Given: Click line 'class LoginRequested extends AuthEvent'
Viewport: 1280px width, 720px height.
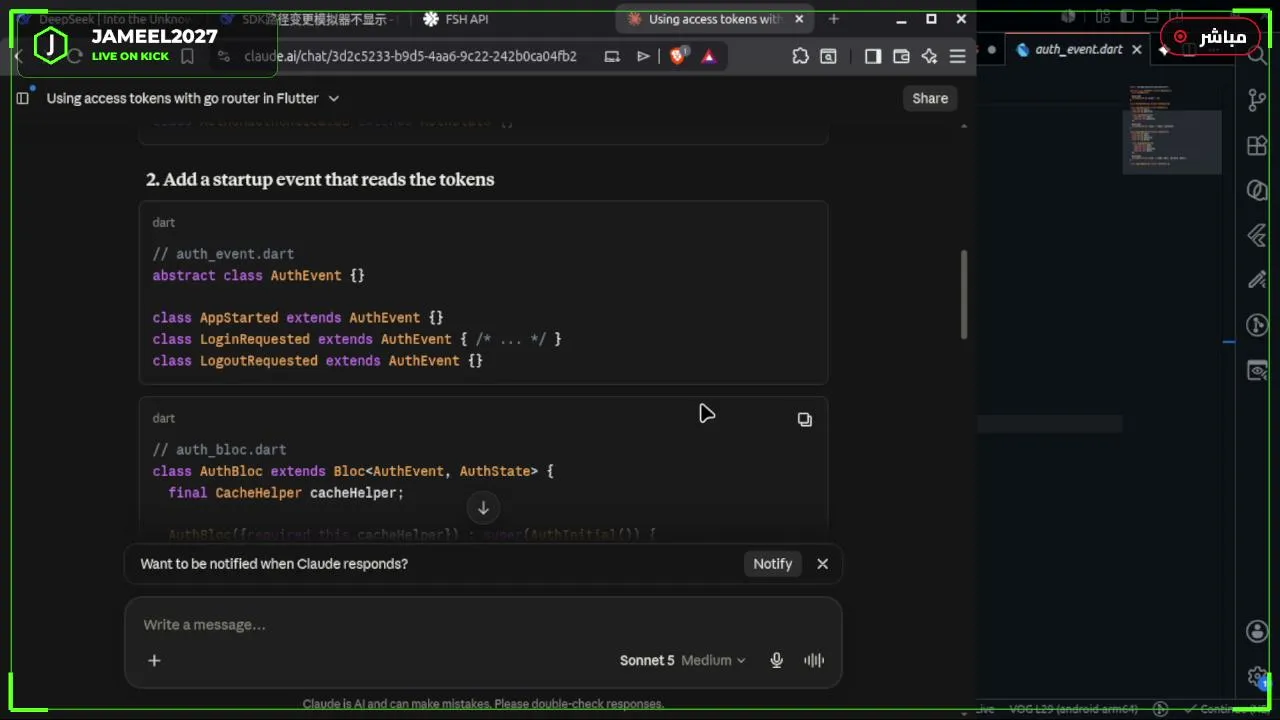Looking at the screenshot, I should tap(357, 339).
